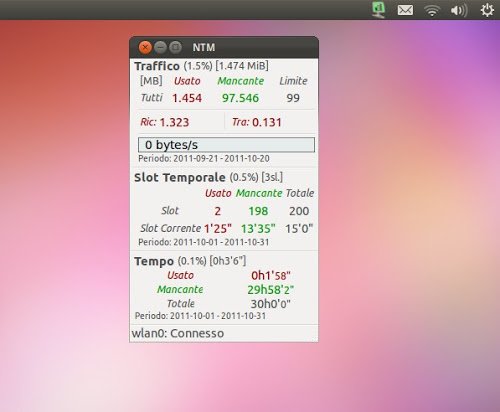Click the 0 bytes/s speed bar

pyautogui.click(x=226, y=145)
